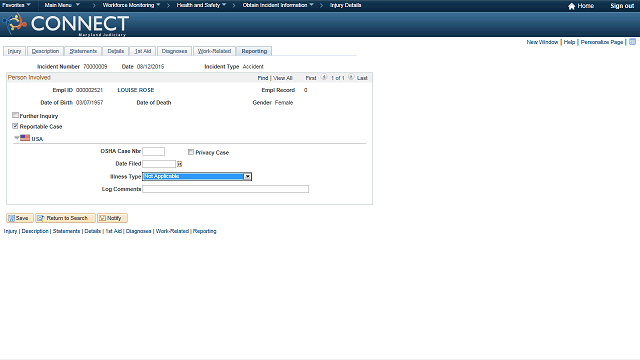Click the bottom Description page link

pos(35,231)
